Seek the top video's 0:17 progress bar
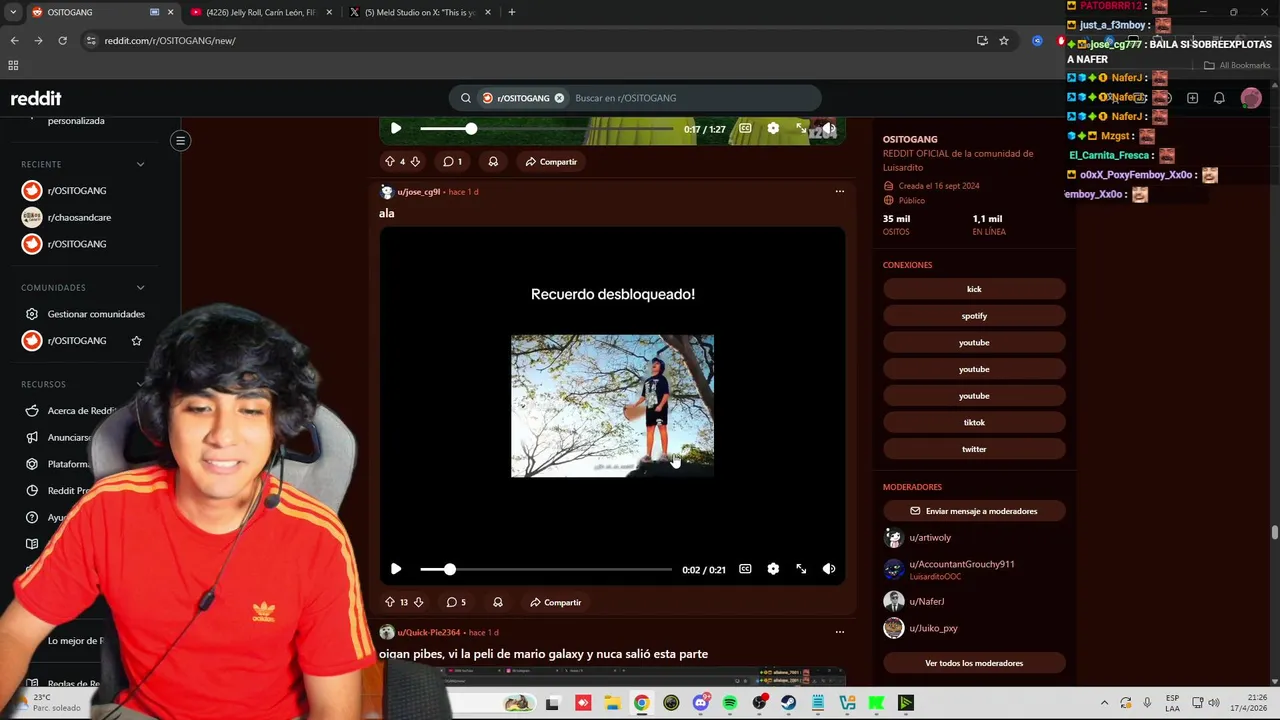Viewport: 1280px width, 720px height. click(x=546, y=129)
